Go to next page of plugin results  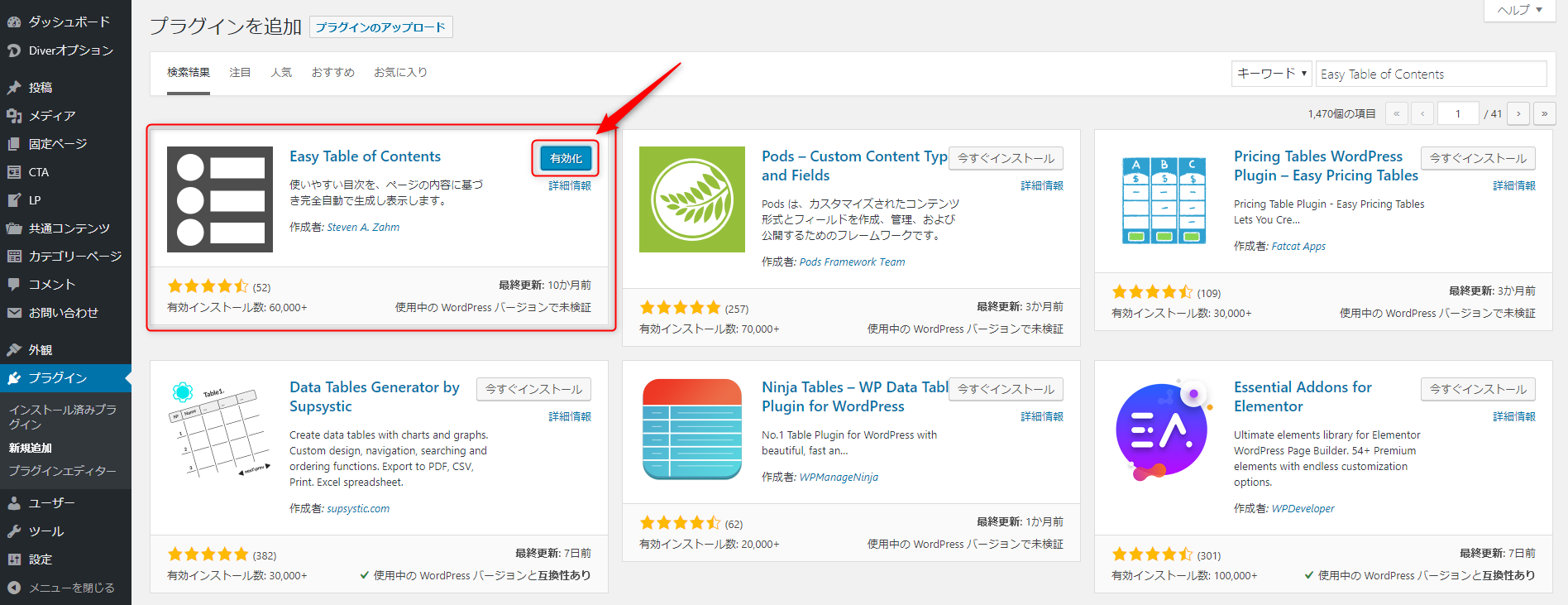(x=1518, y=114)
